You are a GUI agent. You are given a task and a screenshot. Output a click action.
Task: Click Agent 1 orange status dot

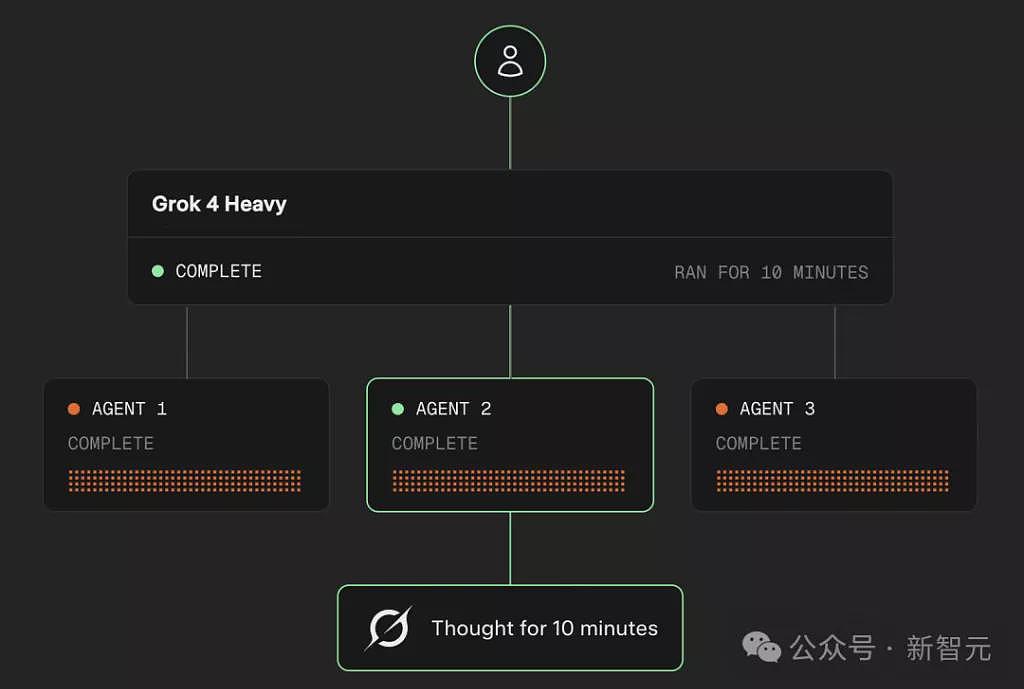click(74, 409)
